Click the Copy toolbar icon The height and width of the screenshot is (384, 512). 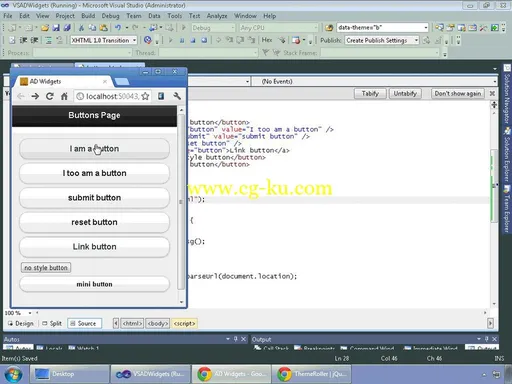[x=92, y=28]
